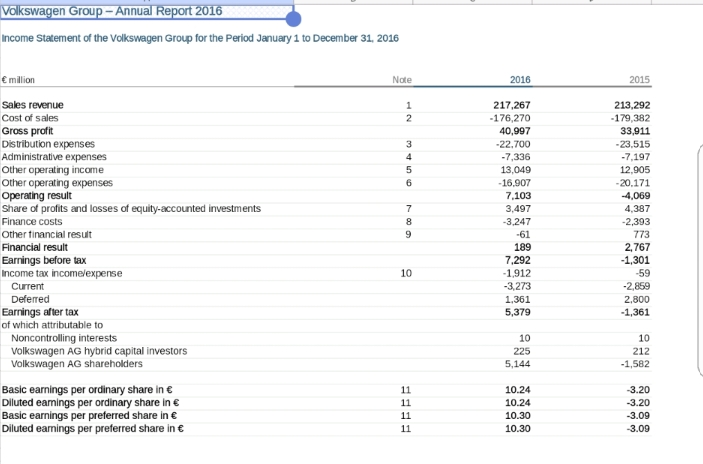
Task: Click Operating result 2015 value -4,069
Action: click(x=636, y=196)
